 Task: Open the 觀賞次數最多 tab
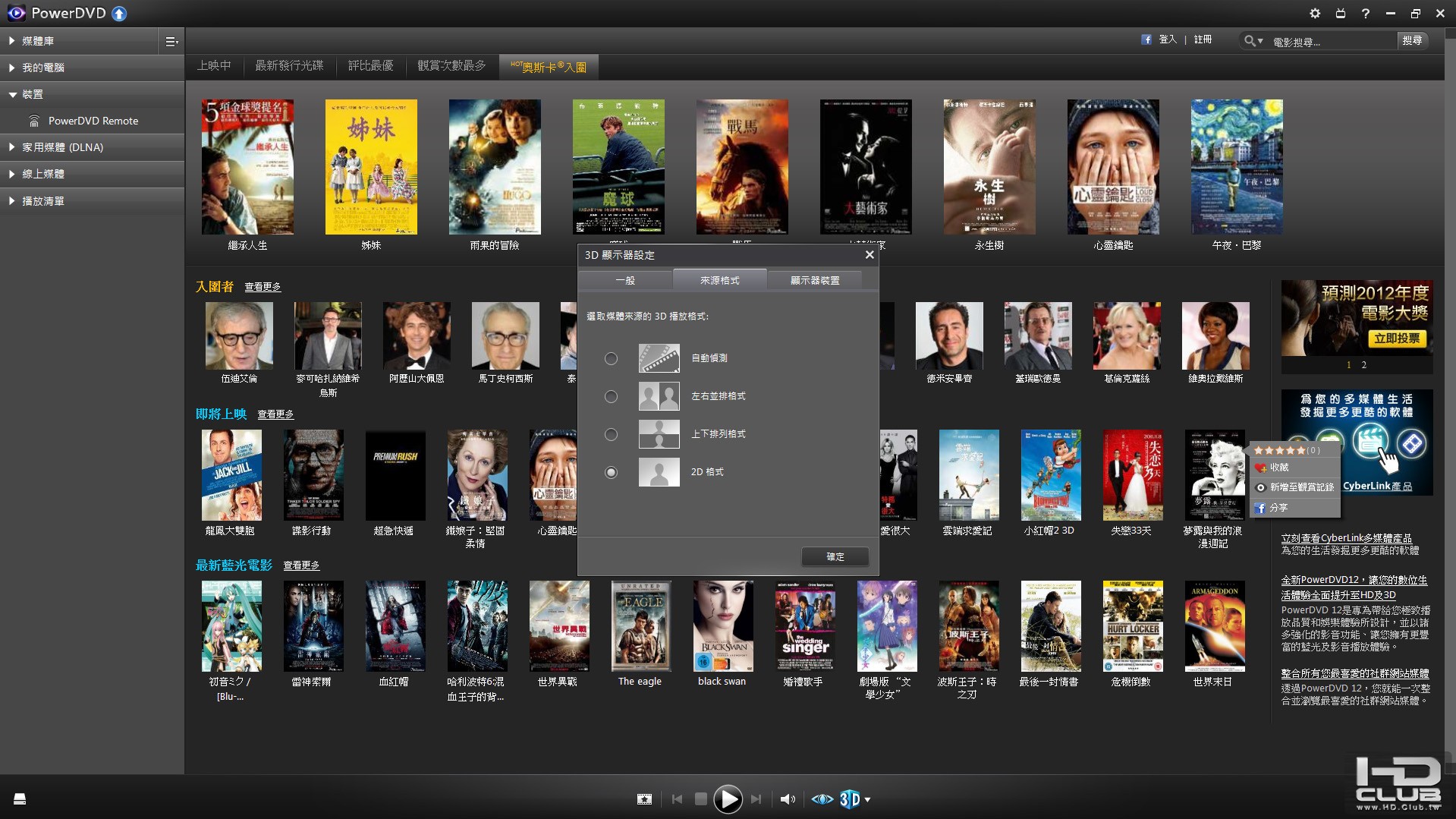[x=451, y=66]
